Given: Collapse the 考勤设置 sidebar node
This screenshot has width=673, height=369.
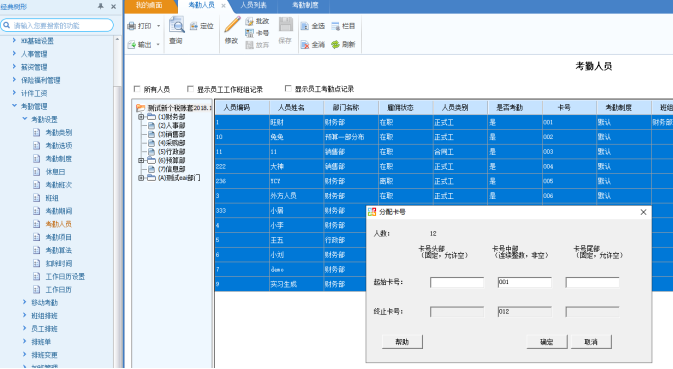Looking at the screenshot, I should tap(24, 119).
